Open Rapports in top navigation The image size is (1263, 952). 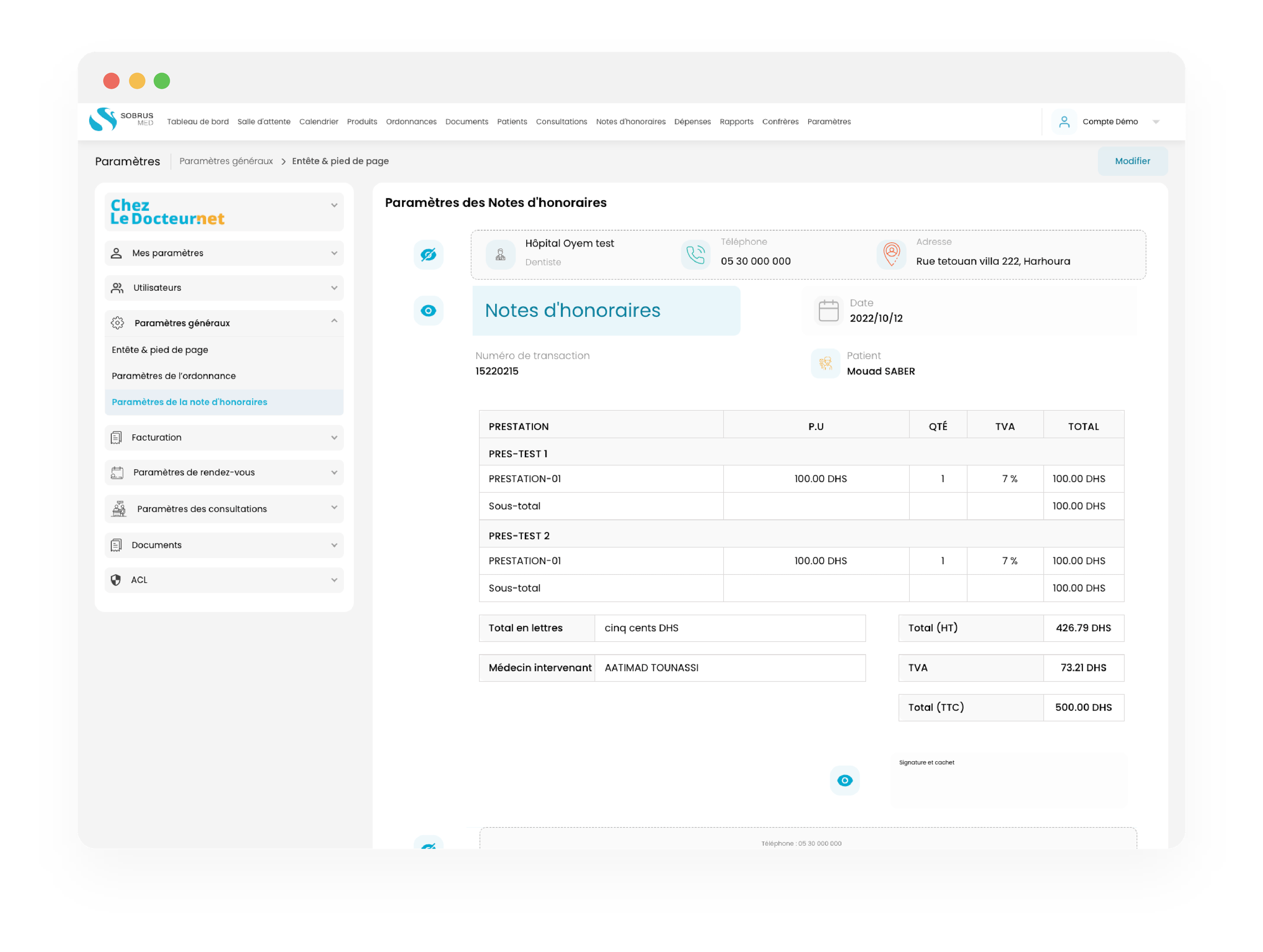tap(736, 122)
